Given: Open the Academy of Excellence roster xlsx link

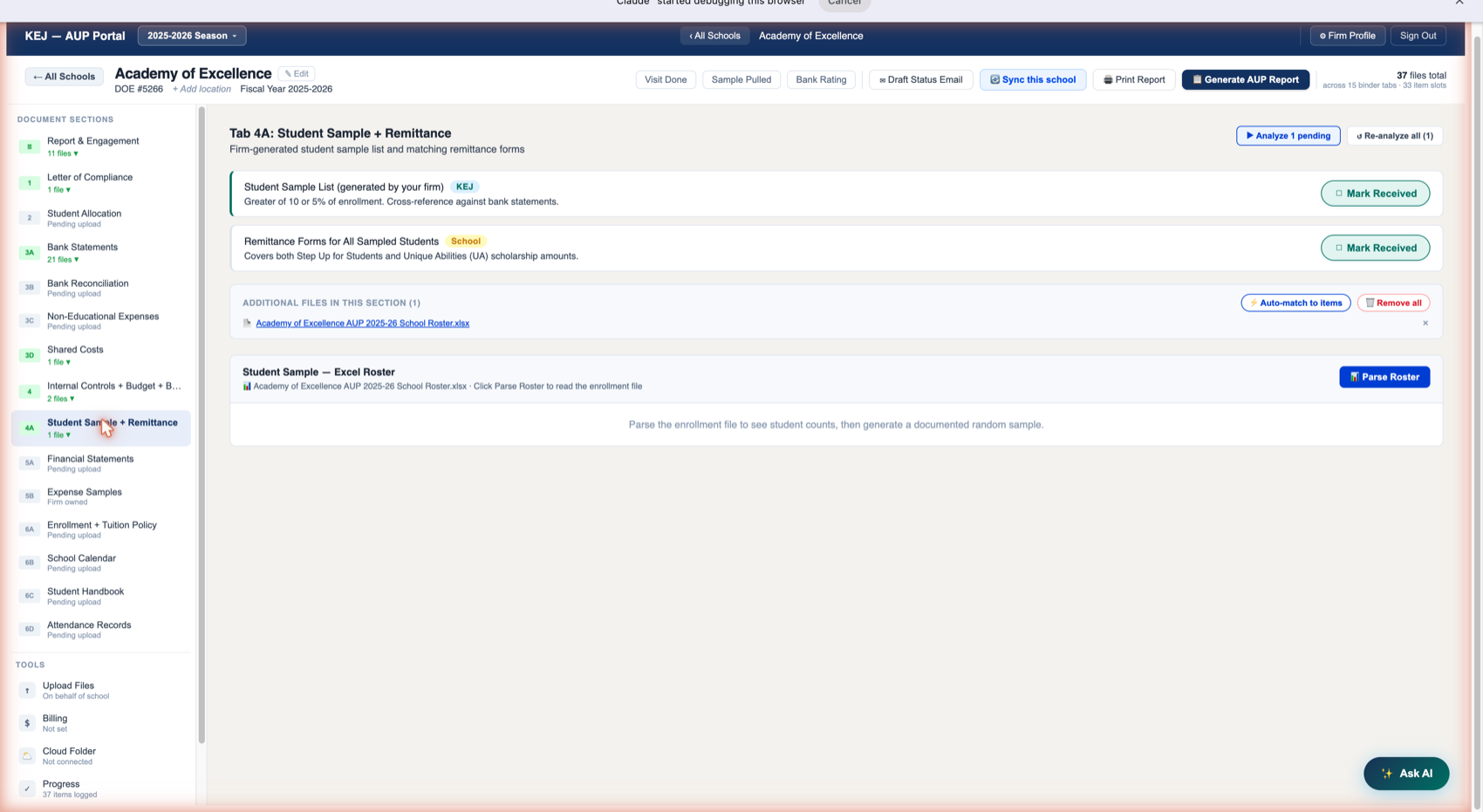Looking at the screenshot, I should [362, 324].
